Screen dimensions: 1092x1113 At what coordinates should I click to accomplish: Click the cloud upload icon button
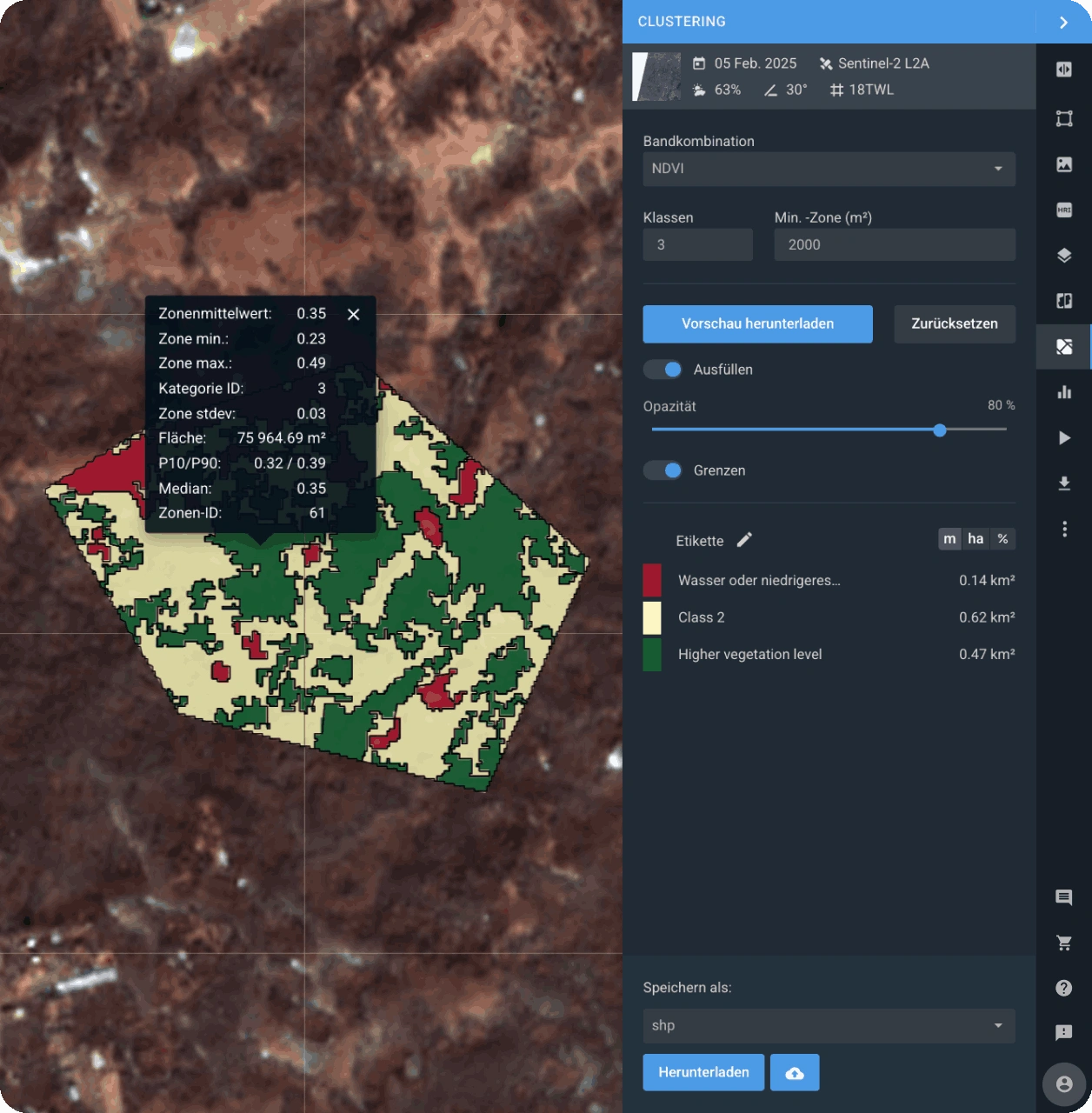[x=795, y=1073]
